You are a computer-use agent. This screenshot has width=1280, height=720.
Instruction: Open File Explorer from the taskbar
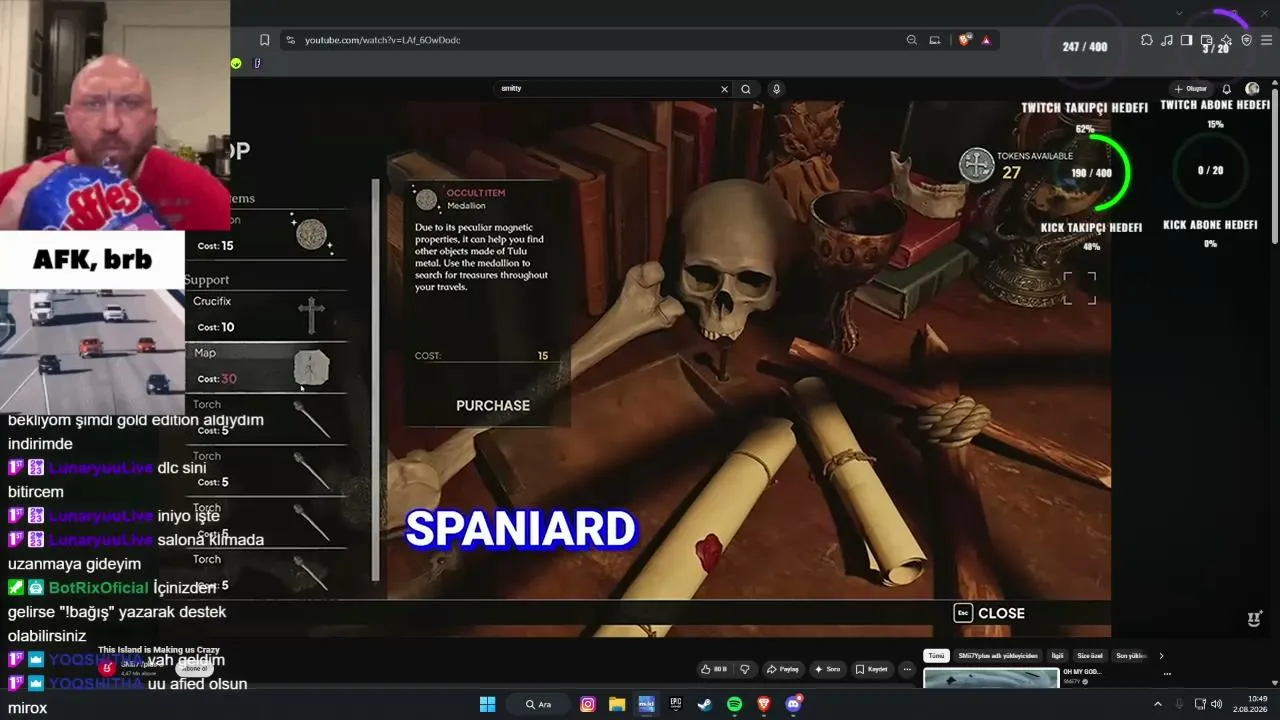coord(617,704)
